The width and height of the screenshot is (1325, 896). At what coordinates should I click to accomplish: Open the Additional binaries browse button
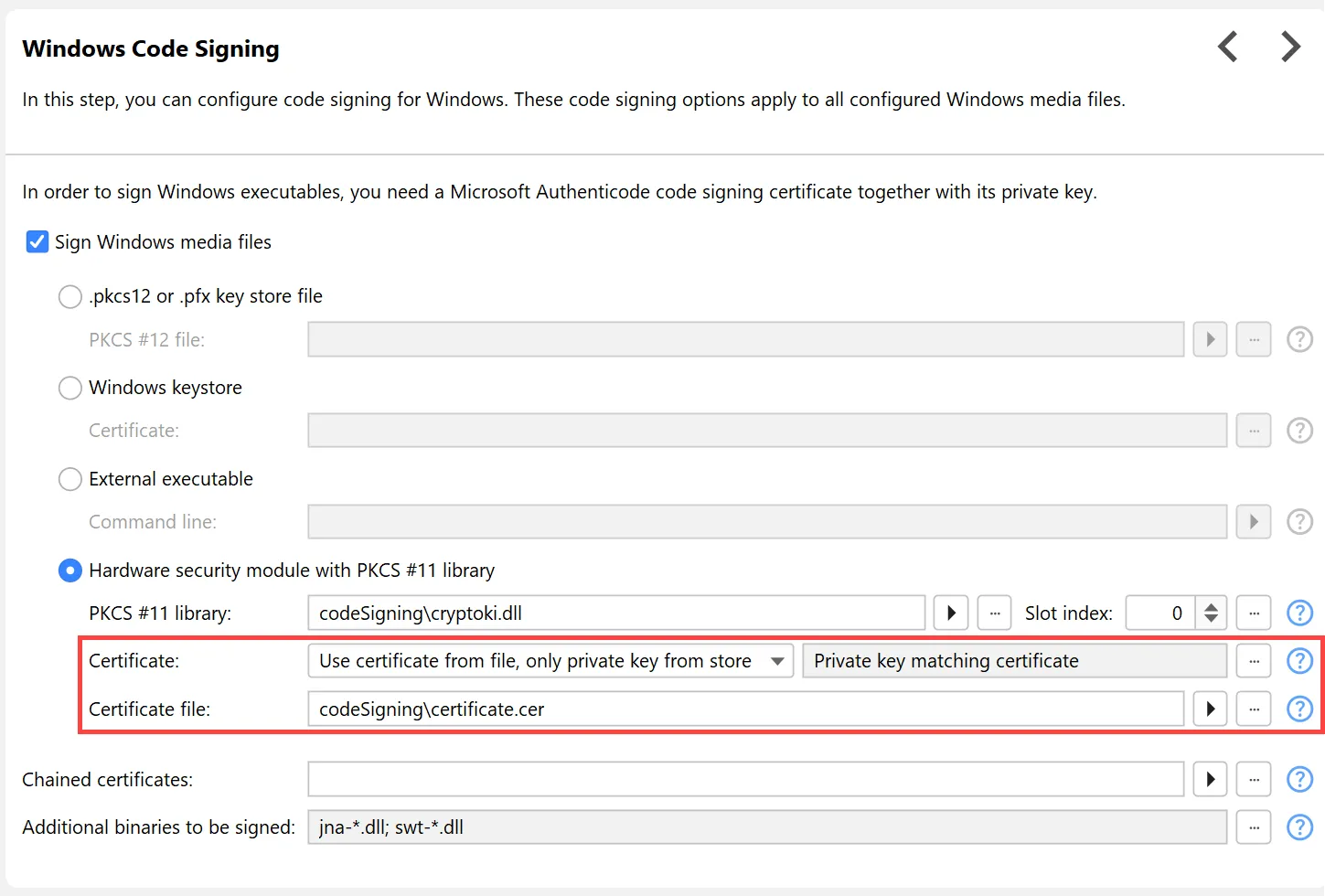click(1254, 827)
